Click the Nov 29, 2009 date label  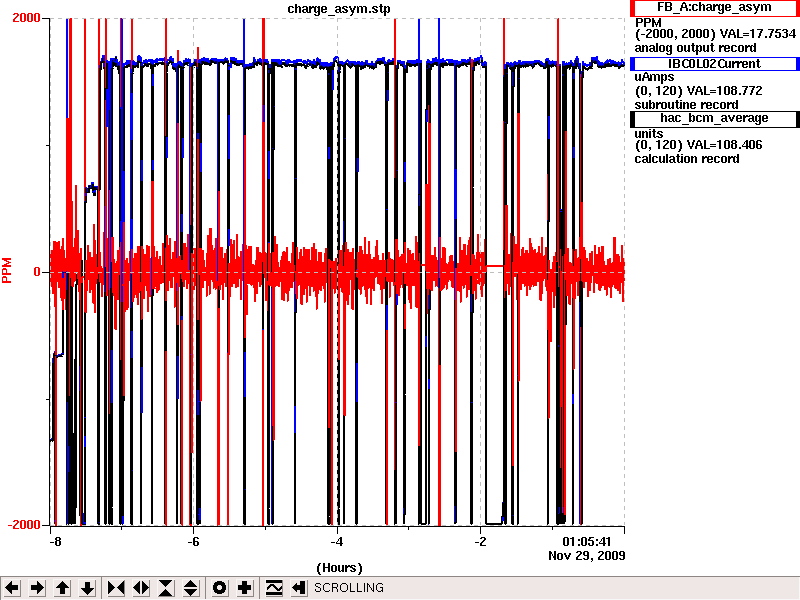(x=587, y=555)
